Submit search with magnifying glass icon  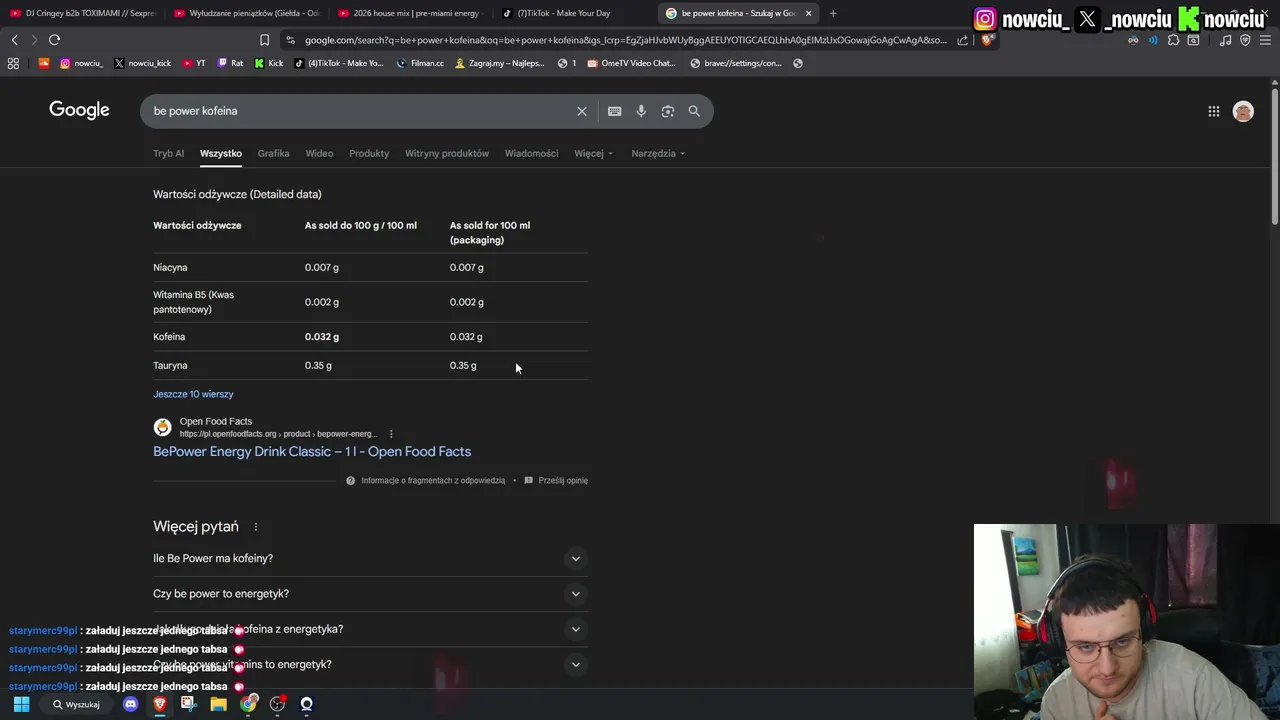694,111
